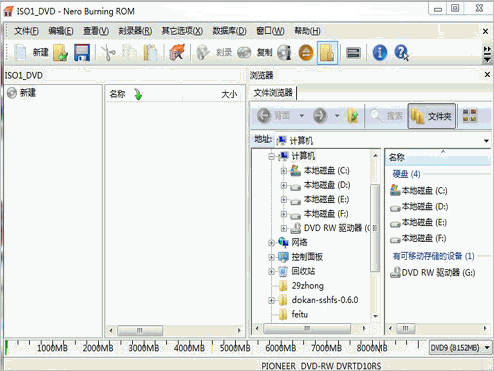The height and width of the screenshot is (371, 494).
Task: Click the Copy icon in toolbar
Action: pos(129,52)
